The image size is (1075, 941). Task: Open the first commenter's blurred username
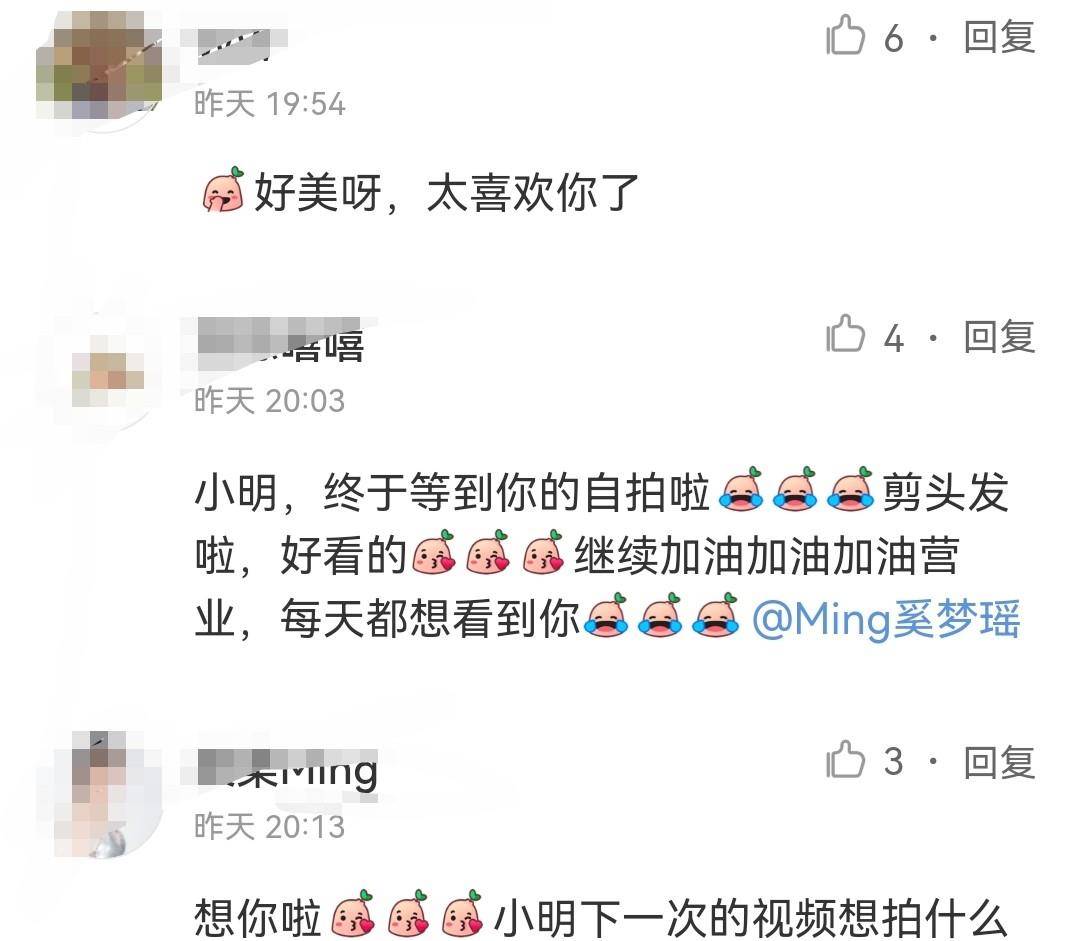233,46
